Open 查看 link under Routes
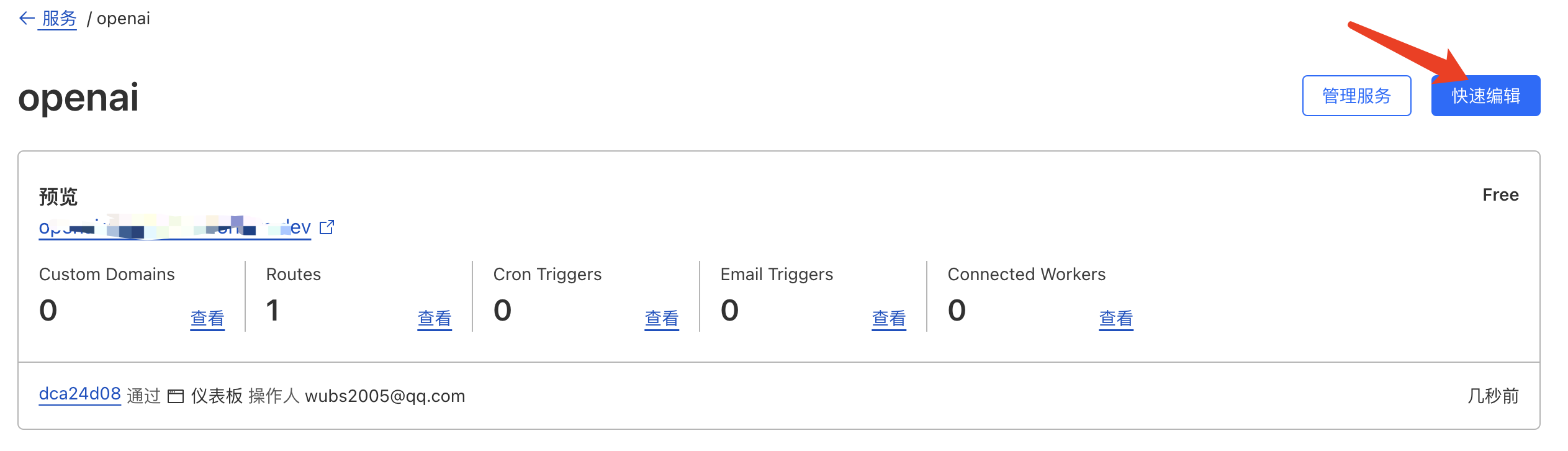 point(434,319)
